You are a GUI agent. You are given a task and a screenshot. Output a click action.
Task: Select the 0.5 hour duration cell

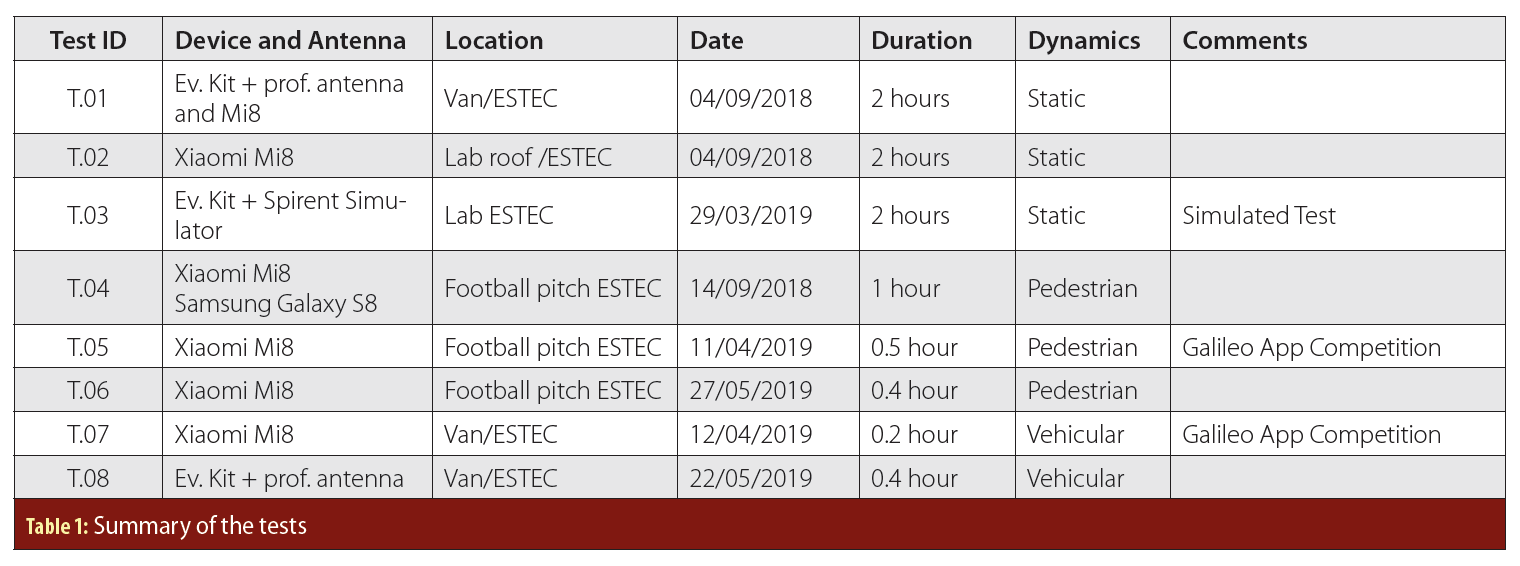pyautogui.click(x=914, y=347)
